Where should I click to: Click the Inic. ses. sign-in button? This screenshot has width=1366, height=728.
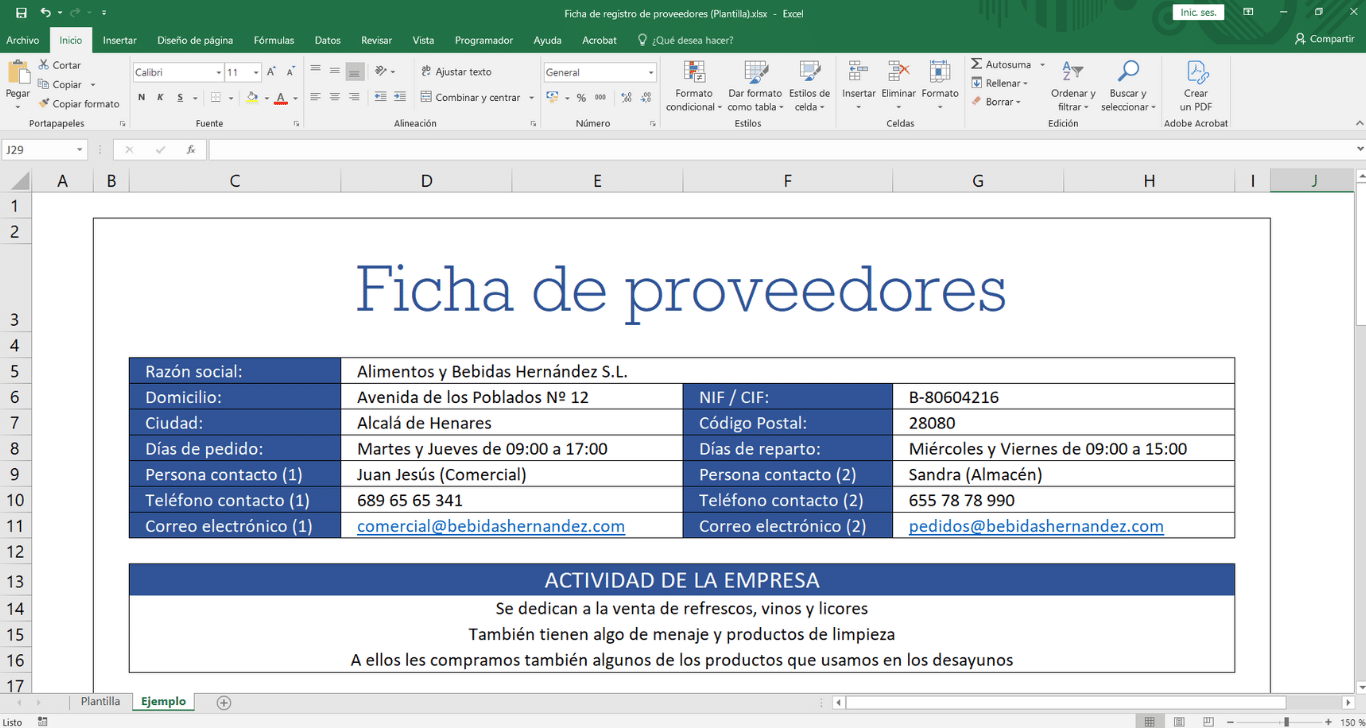[x=1198, y=13]
